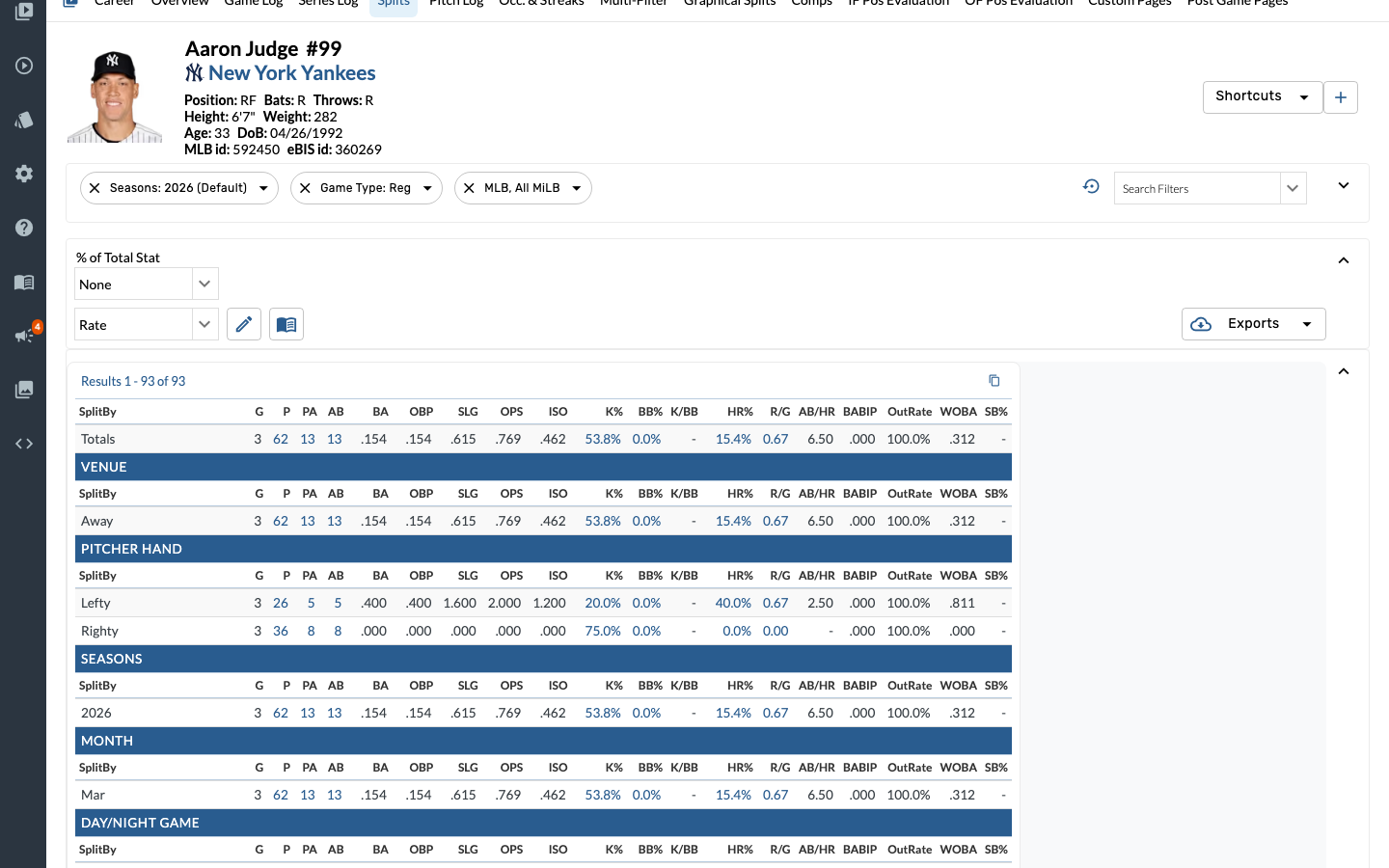Image resolution: width=1389 pixels, height=868 pixels.
Task: Click PA value 13 in the Totals row
Action: 308,439
